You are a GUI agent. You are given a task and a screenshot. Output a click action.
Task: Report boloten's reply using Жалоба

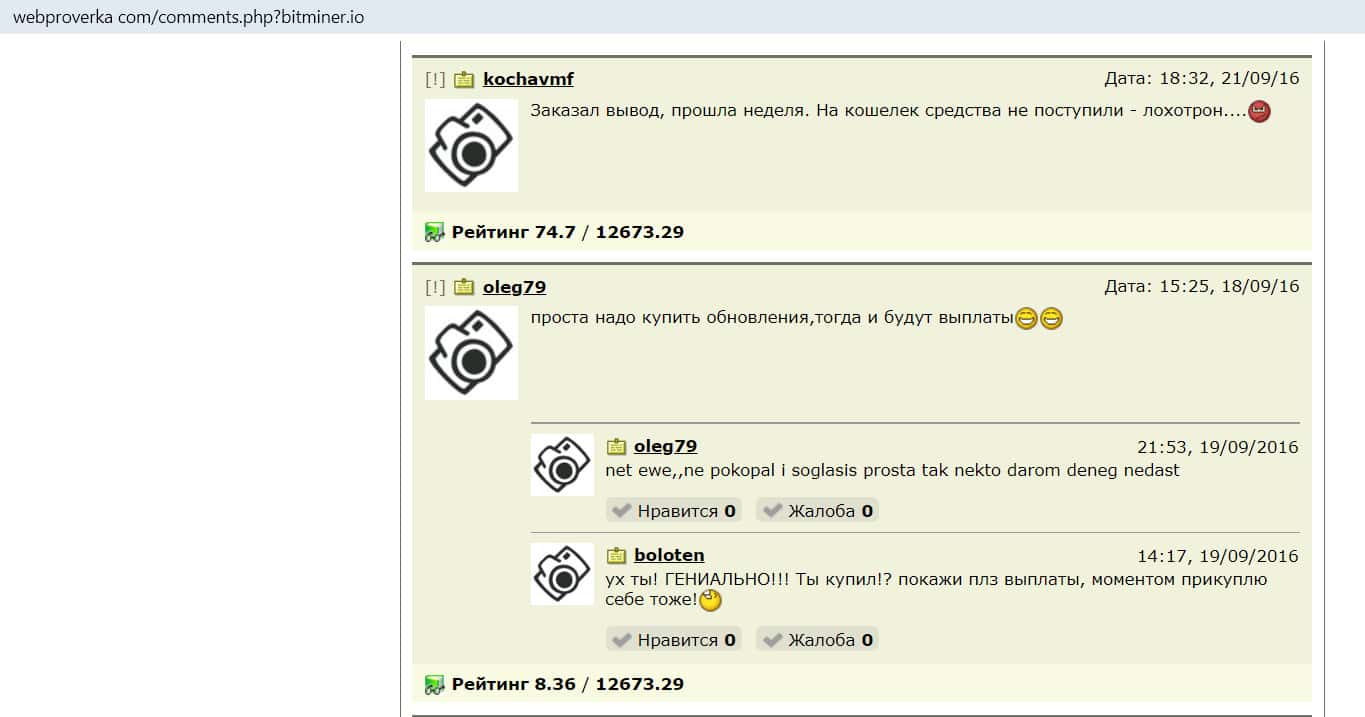coord(817,640)
